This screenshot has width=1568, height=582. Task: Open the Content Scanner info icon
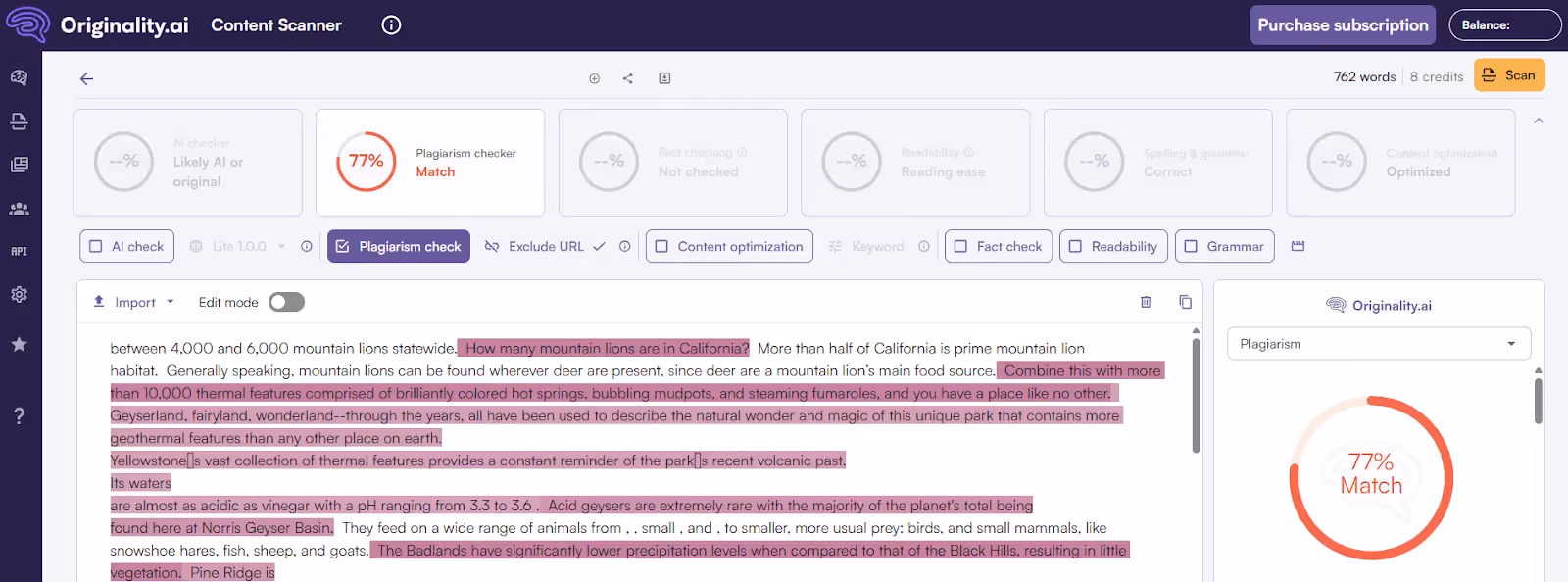391,25
